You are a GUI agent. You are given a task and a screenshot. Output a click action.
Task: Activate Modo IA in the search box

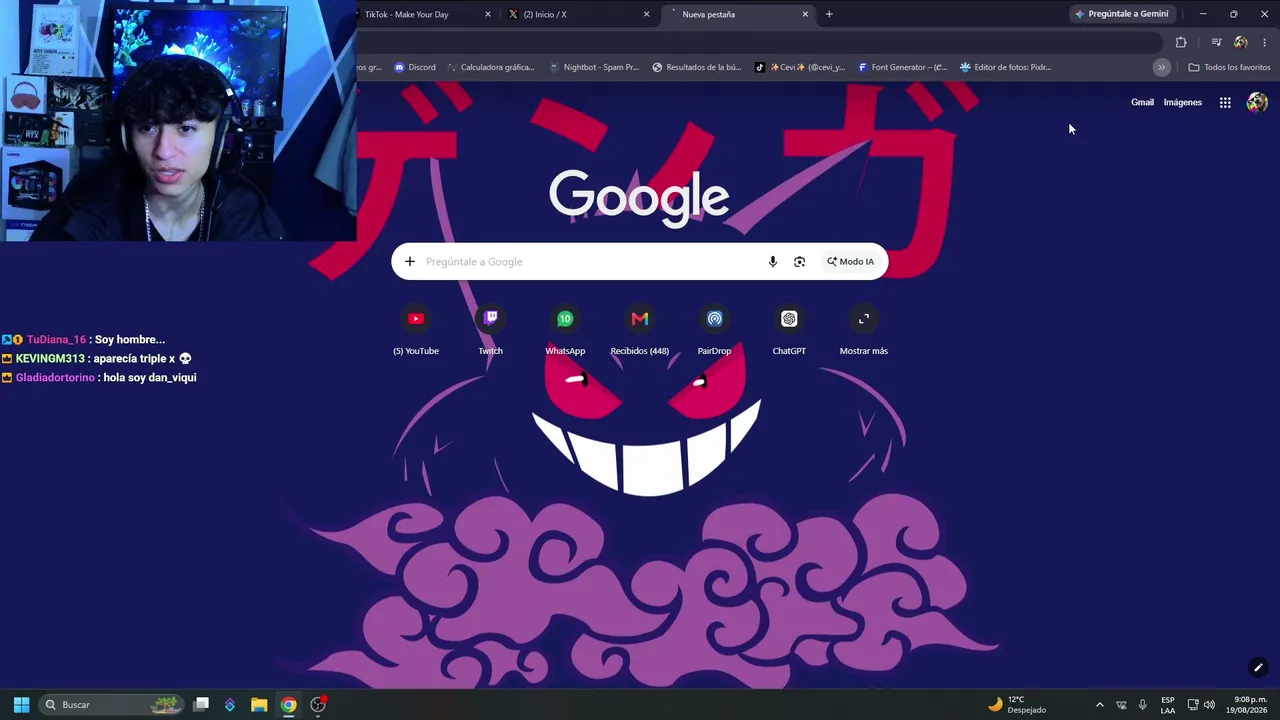851,262
